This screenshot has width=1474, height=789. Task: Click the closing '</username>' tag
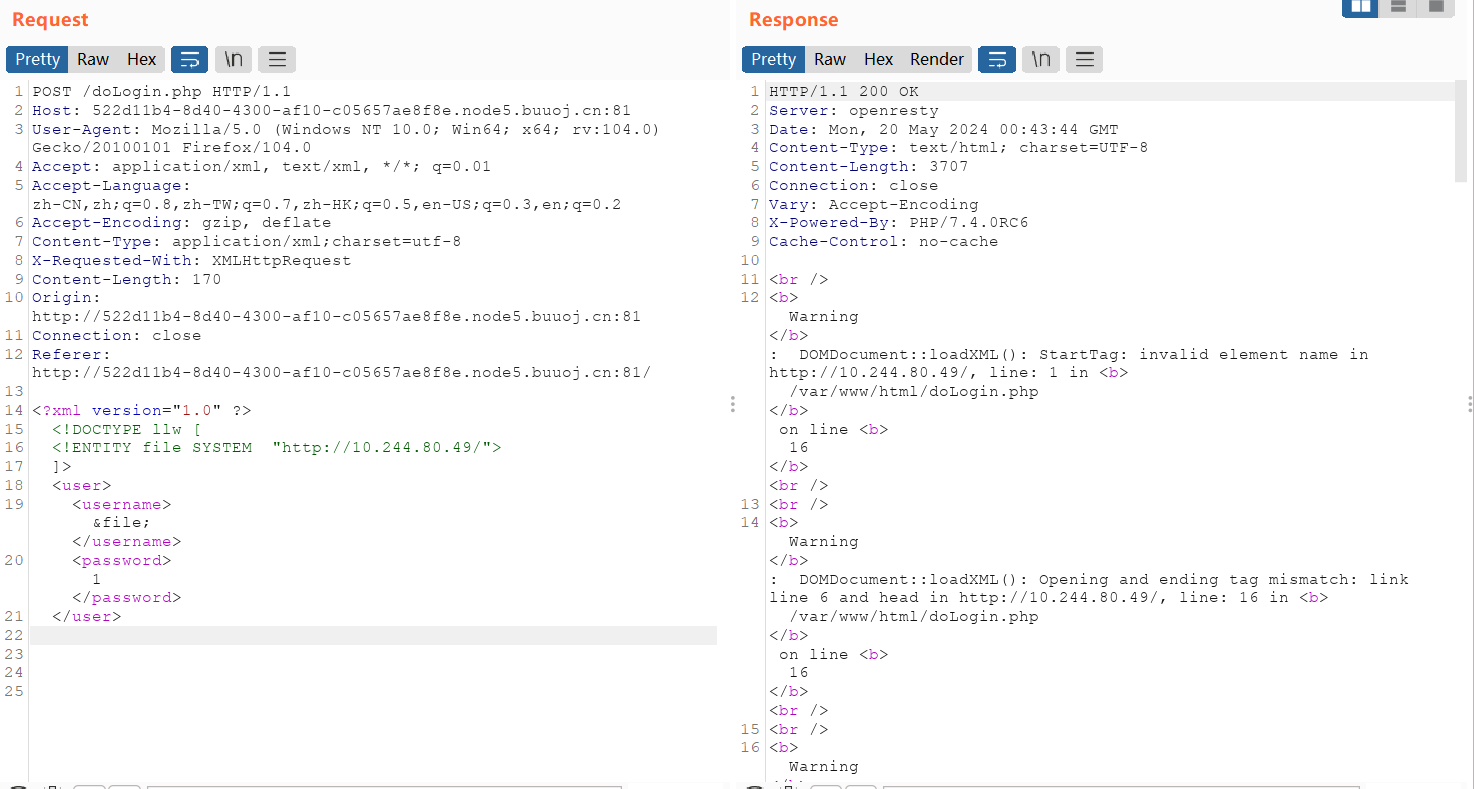point(127,542)
